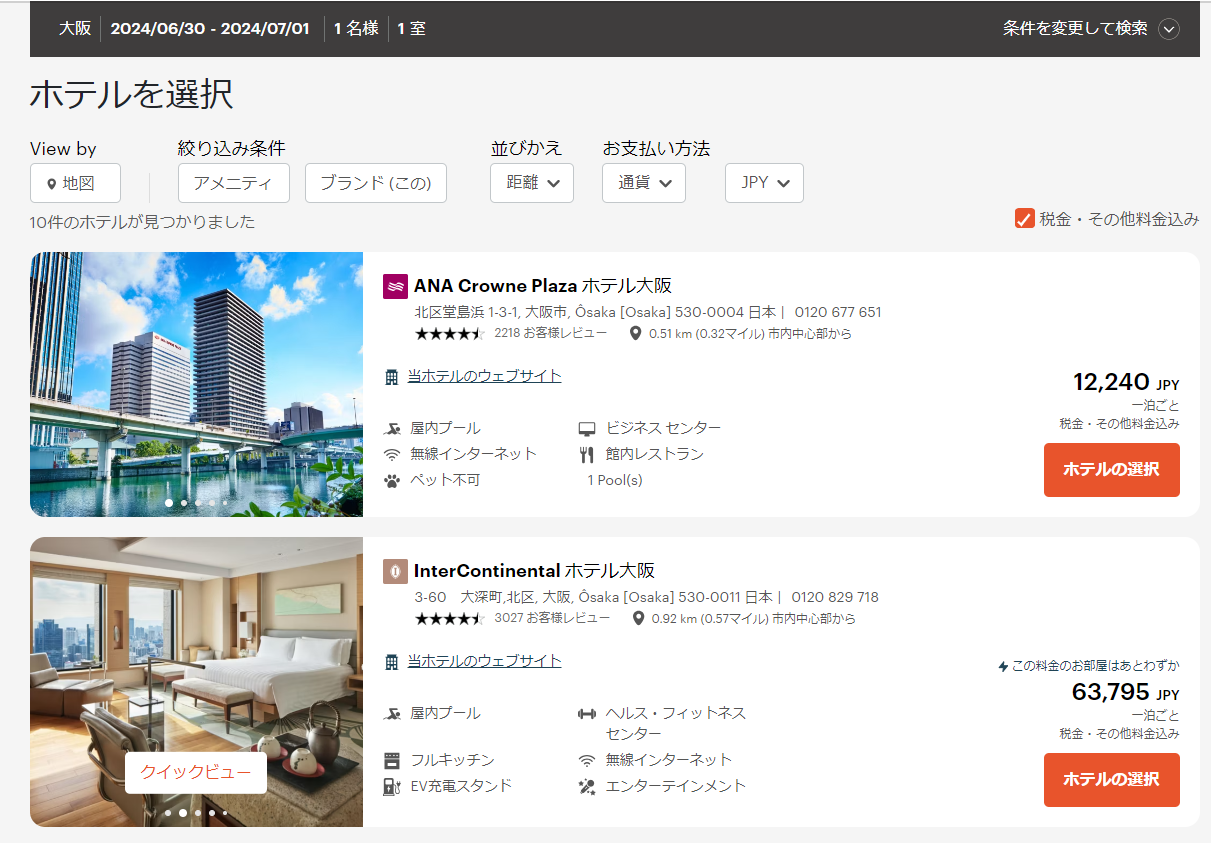Click 10件のホテルが見つかりました result count
Viewport: 1211px width, 843px height.
click(x=143, y=222)
